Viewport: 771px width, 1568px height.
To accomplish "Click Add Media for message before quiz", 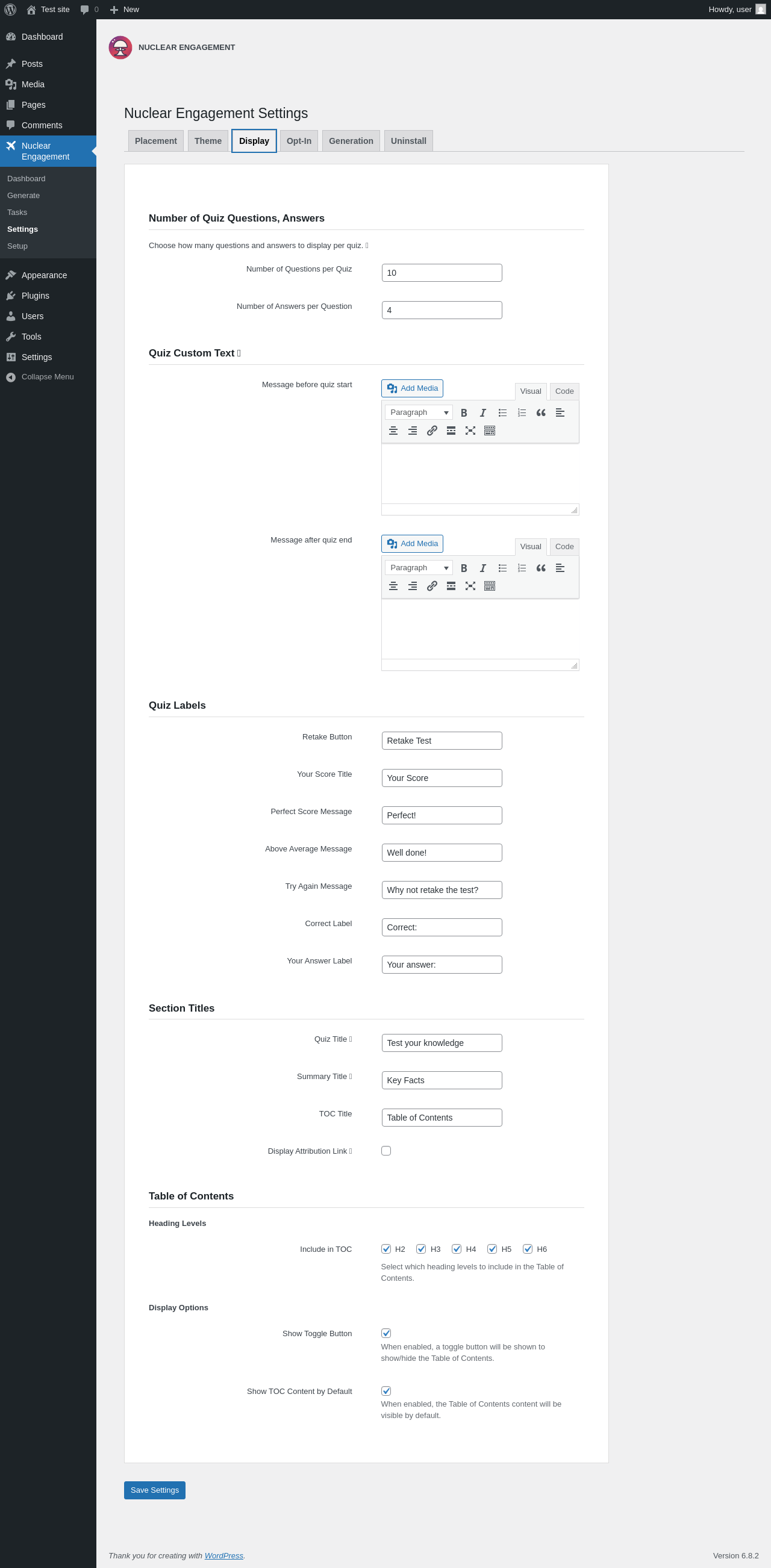I will point(412,388).
